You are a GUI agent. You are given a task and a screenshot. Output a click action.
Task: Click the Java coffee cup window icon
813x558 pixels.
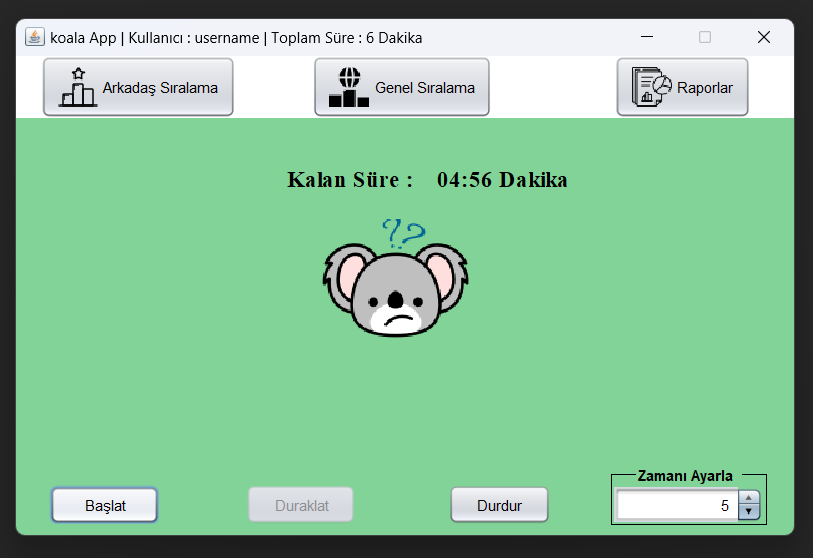(x=35, y=37)
